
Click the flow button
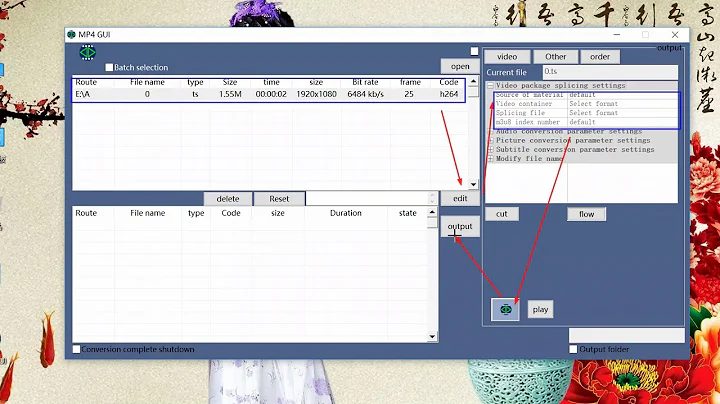(586, 214)
